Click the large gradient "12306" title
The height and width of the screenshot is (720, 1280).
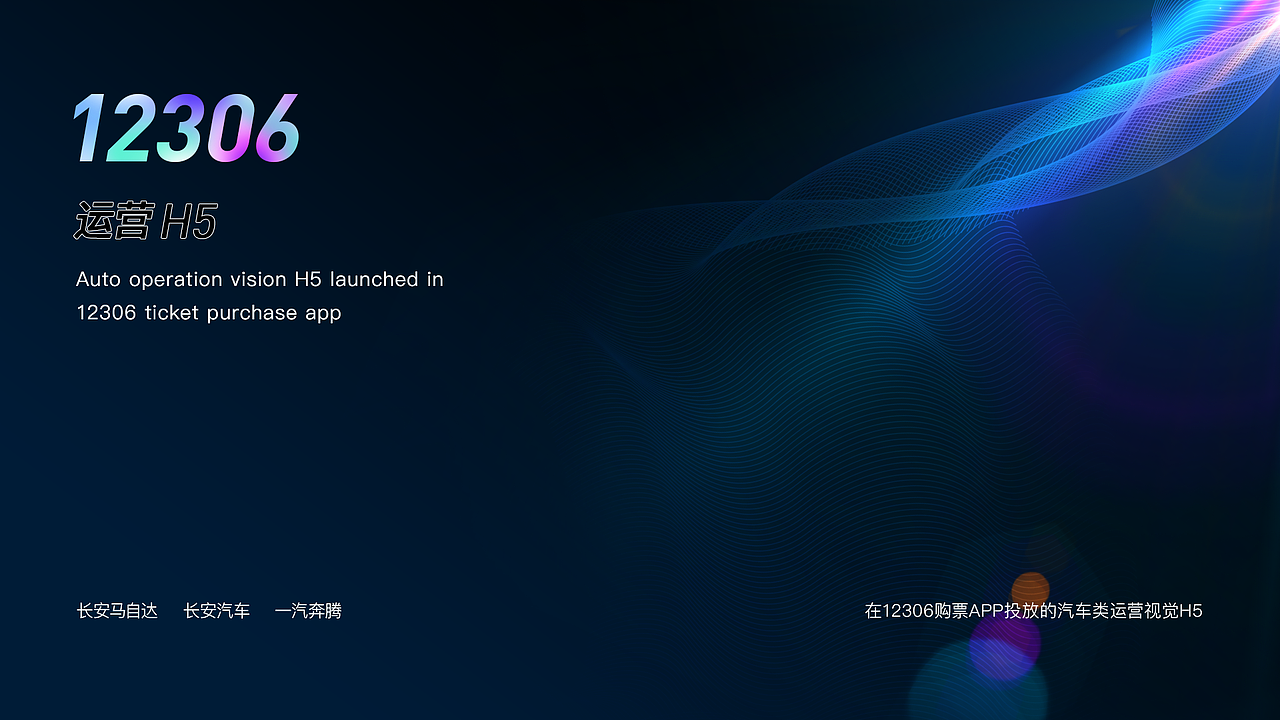(x=187, y=128)
